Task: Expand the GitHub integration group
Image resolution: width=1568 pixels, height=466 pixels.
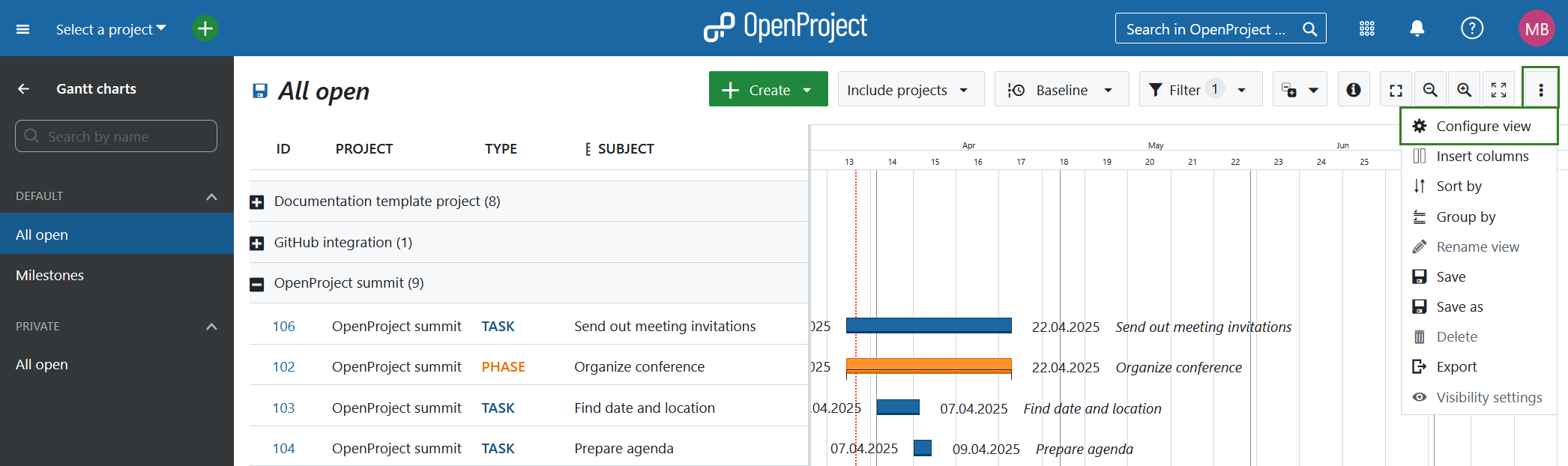Action: [x=257, y=243]
